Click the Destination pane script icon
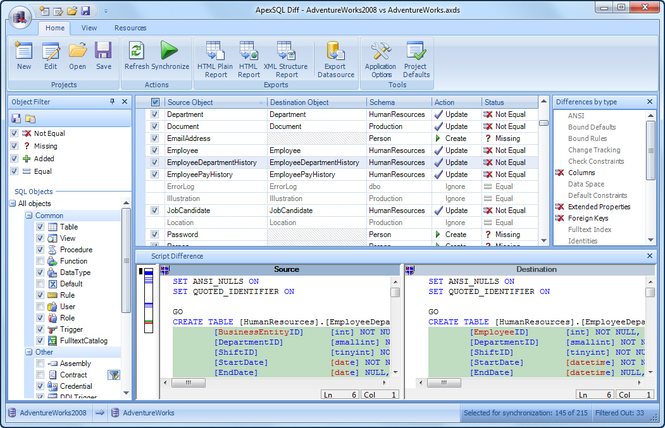 (410, 269)
